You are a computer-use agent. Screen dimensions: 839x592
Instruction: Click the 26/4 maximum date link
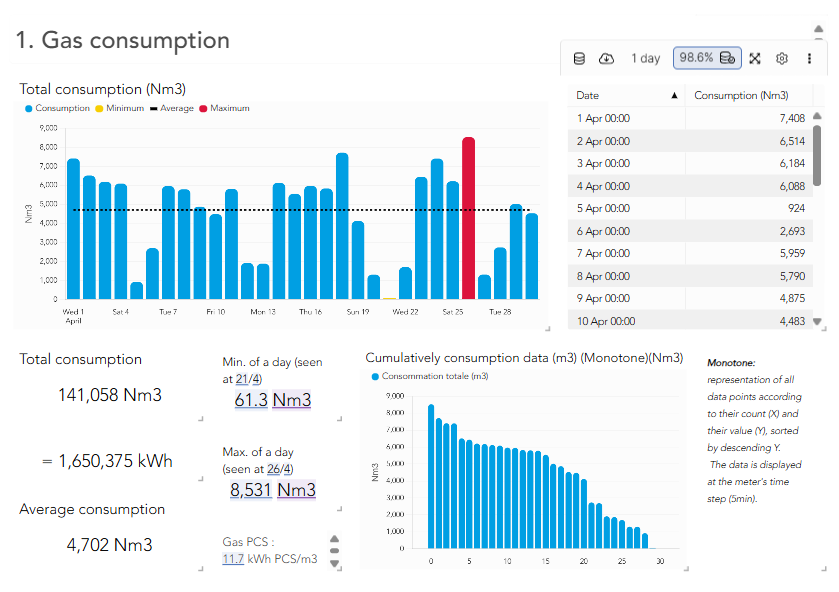pyautogui.click(x=280, y=469)
